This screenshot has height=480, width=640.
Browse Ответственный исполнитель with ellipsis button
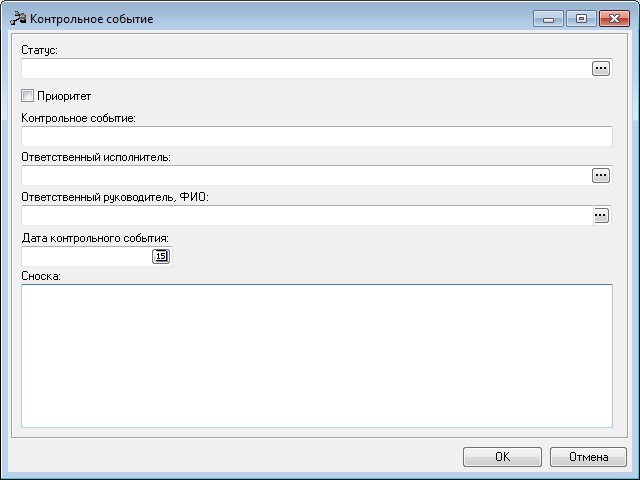coord(601,176)
